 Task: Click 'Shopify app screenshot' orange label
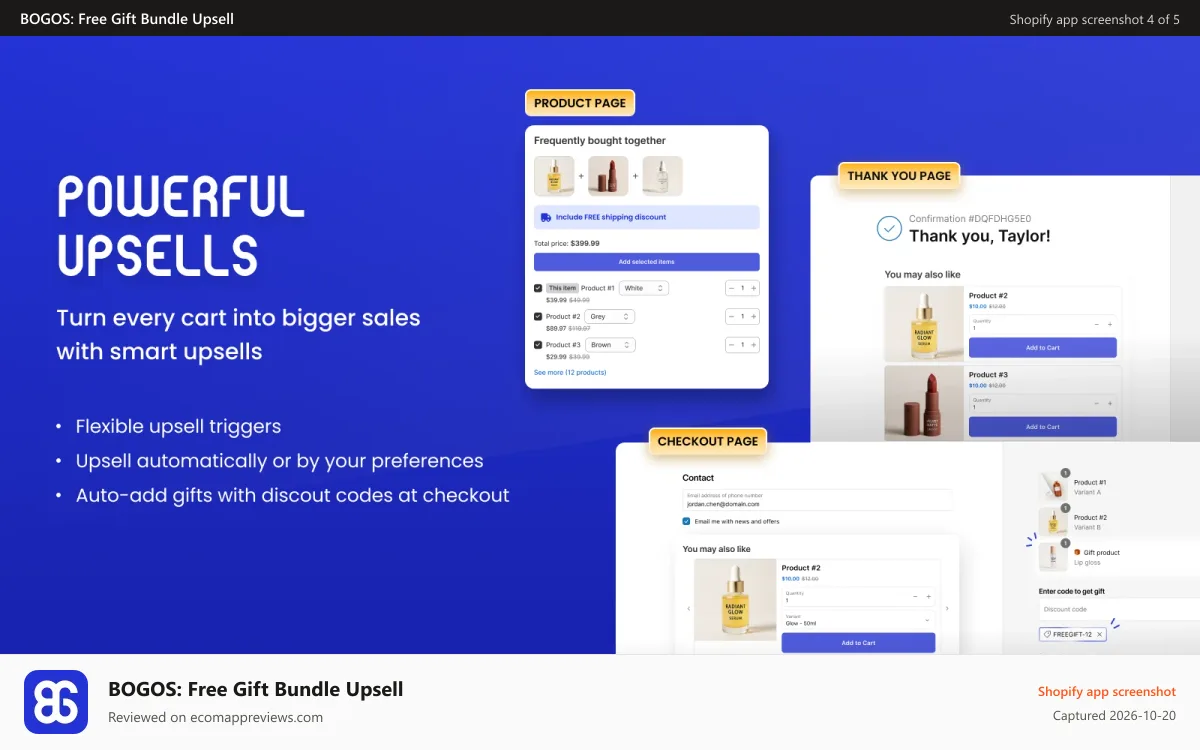1107,691
